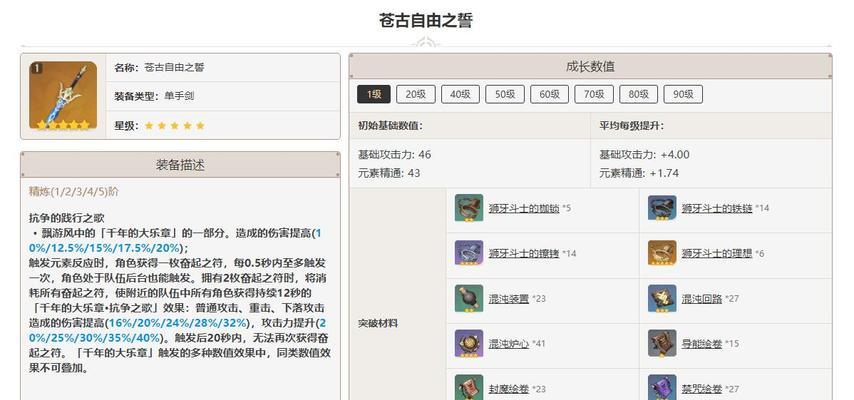Click the 混沌装置 material icon
Screen dimensions: 854x400
pyautogui.click(x=469, y=298)
